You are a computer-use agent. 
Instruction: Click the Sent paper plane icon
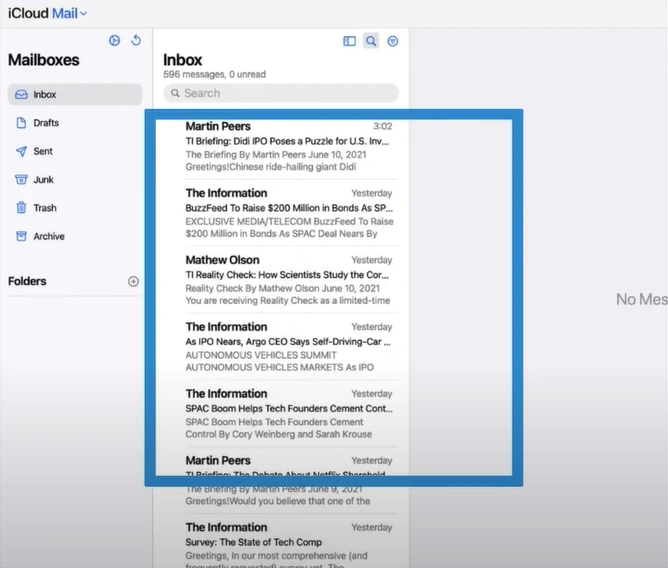pos(21,151)
